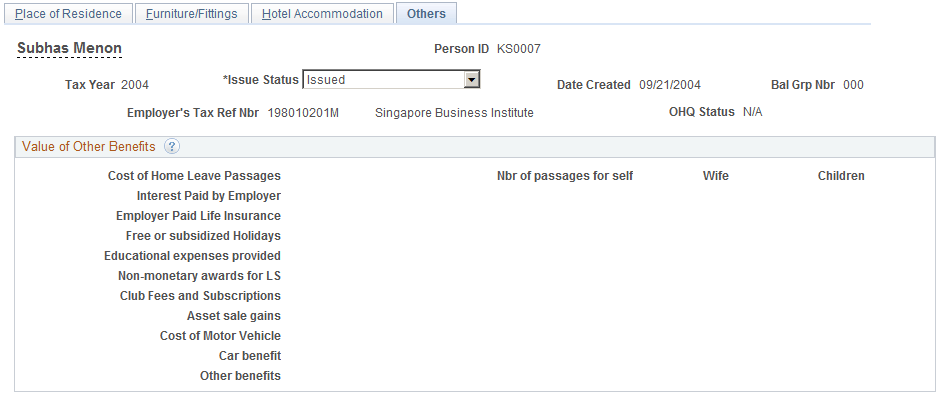The height and width of the screenshot is (398, 939).
Task: Click the Employer Paid Life Insurance label
Action: tap(198, 215)
